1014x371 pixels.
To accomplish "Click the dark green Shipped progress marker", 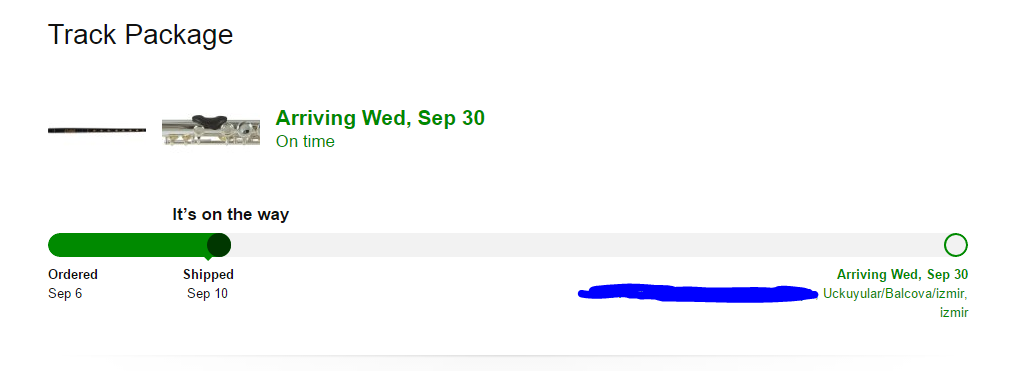I will 219,245.
